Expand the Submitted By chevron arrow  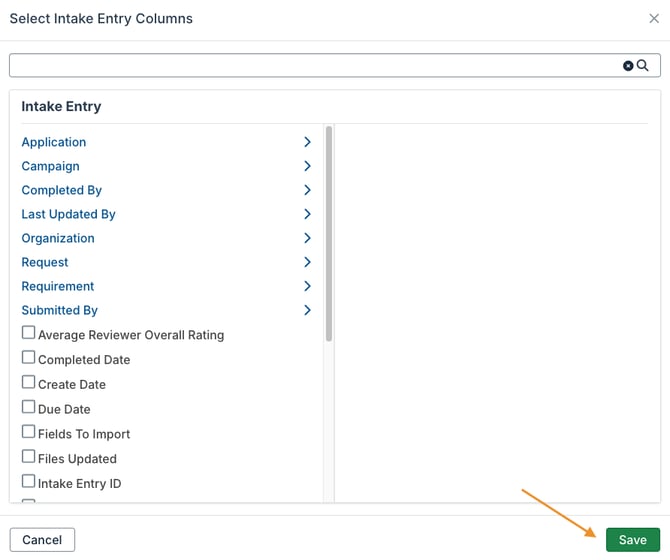pyautogui.click(x=307, y=310)
